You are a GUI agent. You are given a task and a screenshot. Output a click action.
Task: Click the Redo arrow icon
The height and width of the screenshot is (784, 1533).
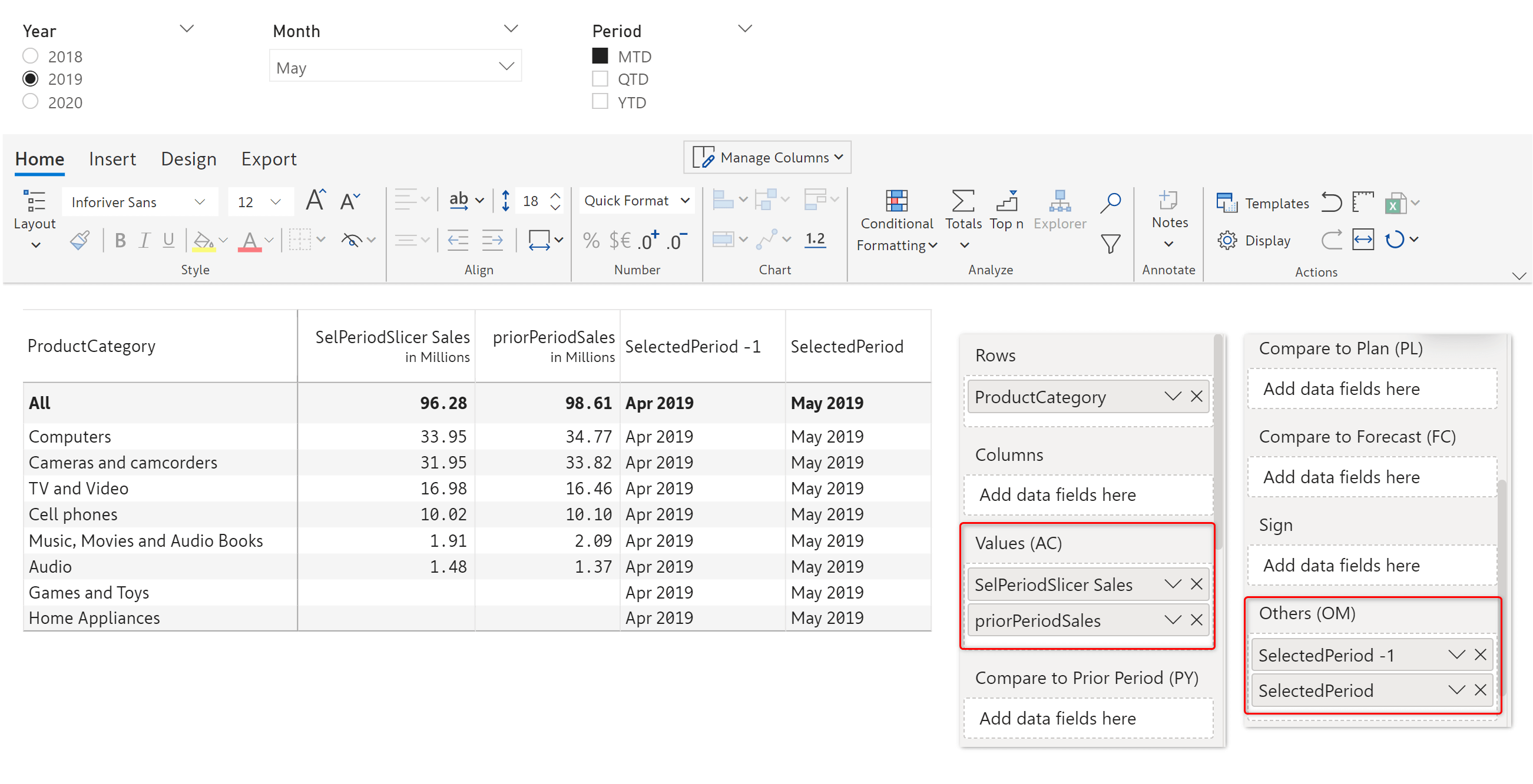[1332, 240]
